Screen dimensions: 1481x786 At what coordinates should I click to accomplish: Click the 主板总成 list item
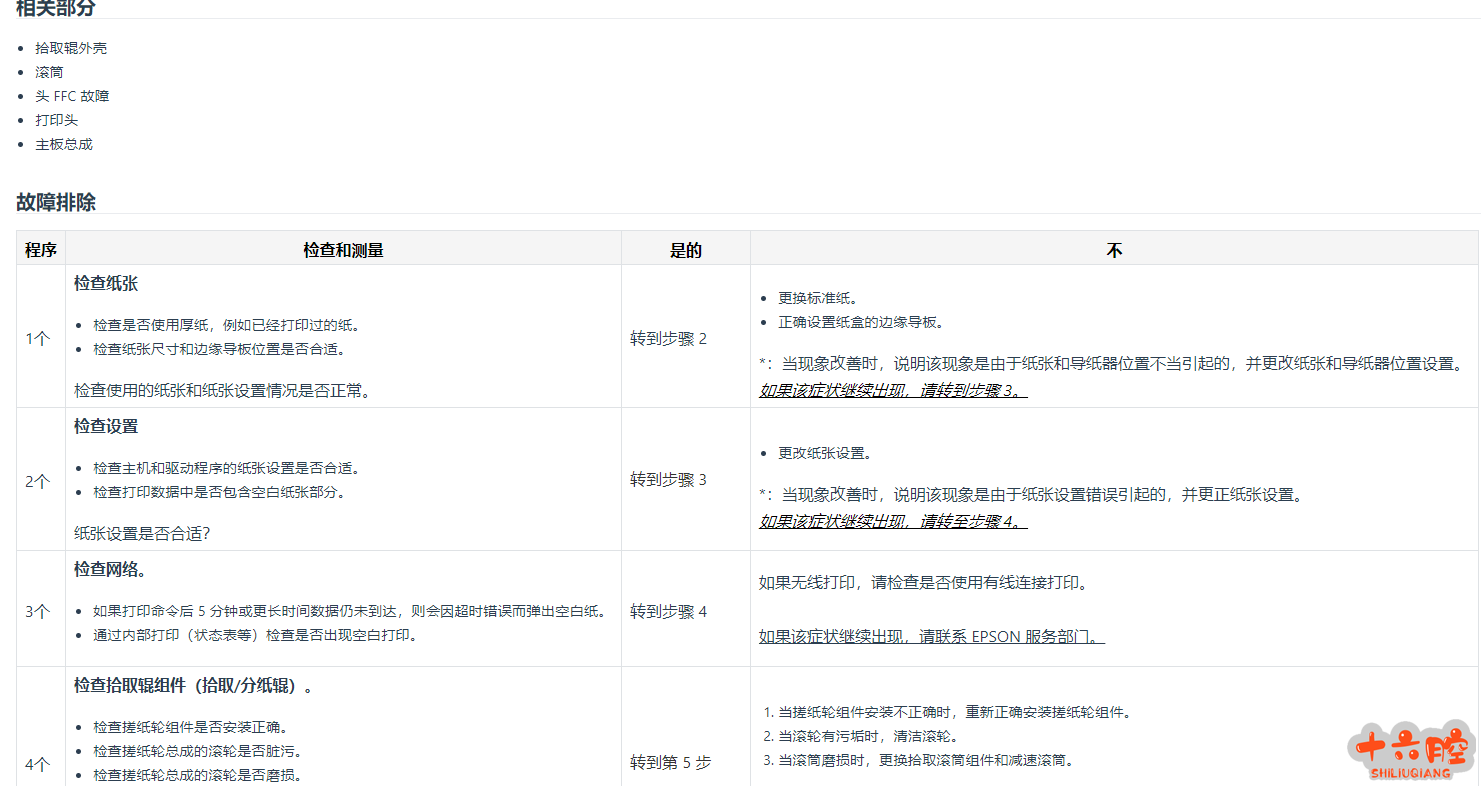tap(64, 144)
